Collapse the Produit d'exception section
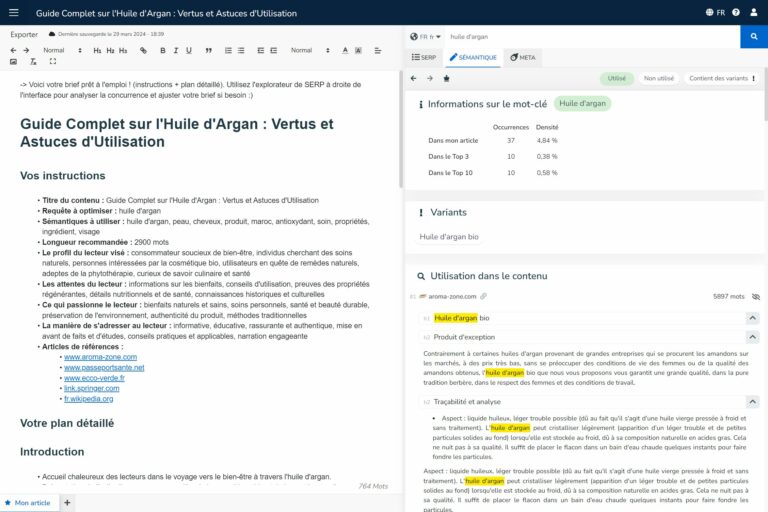Image resolution: width=768 pixels, height=512 pixels. tap(752, 337)
